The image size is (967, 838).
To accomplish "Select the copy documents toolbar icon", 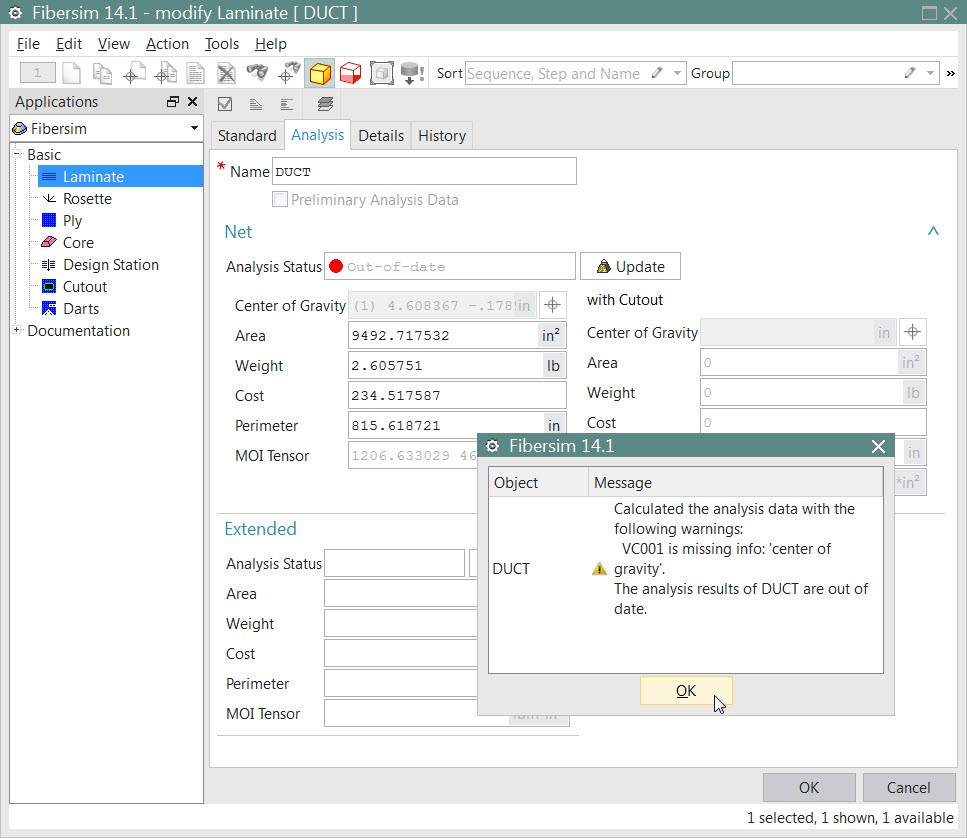I will pos(103,73).
